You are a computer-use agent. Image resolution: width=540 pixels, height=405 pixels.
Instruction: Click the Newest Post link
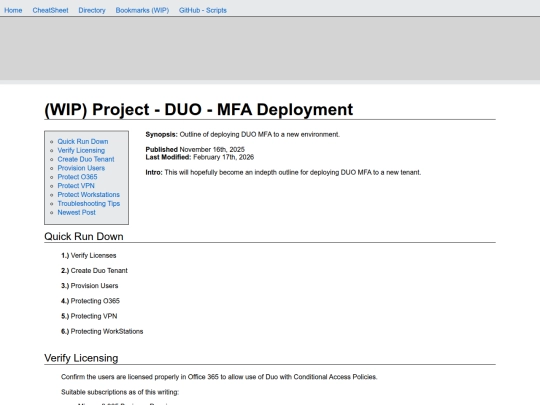pyautogui.click(x=76, y=212)
